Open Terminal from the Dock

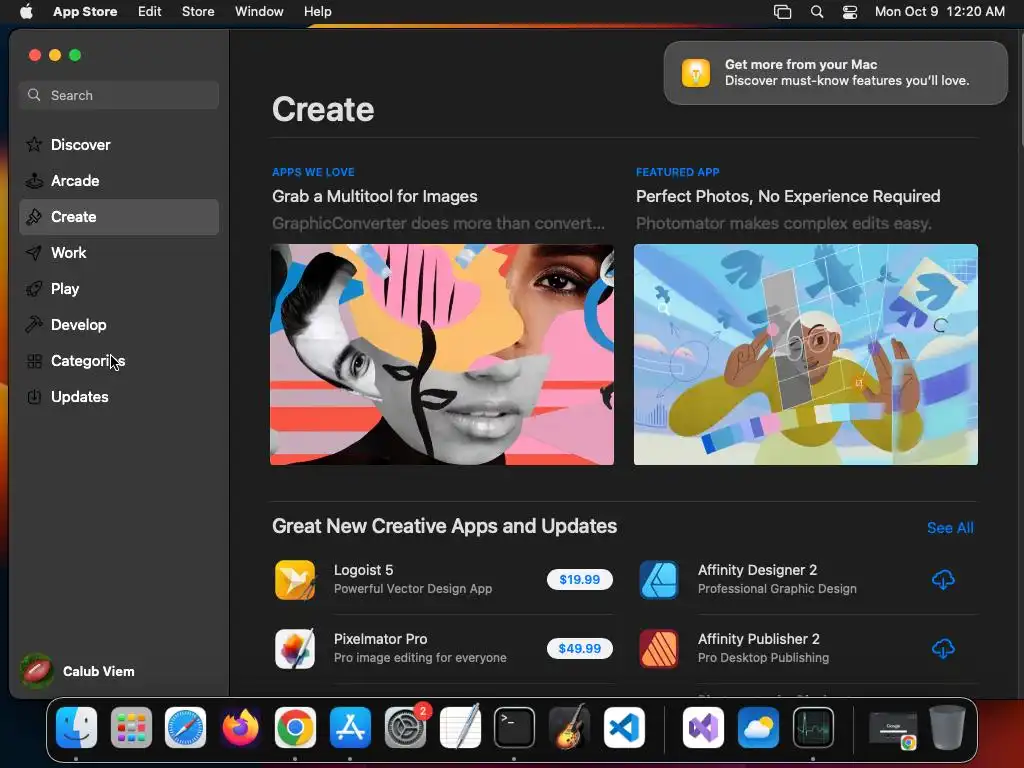coord(514,727)
